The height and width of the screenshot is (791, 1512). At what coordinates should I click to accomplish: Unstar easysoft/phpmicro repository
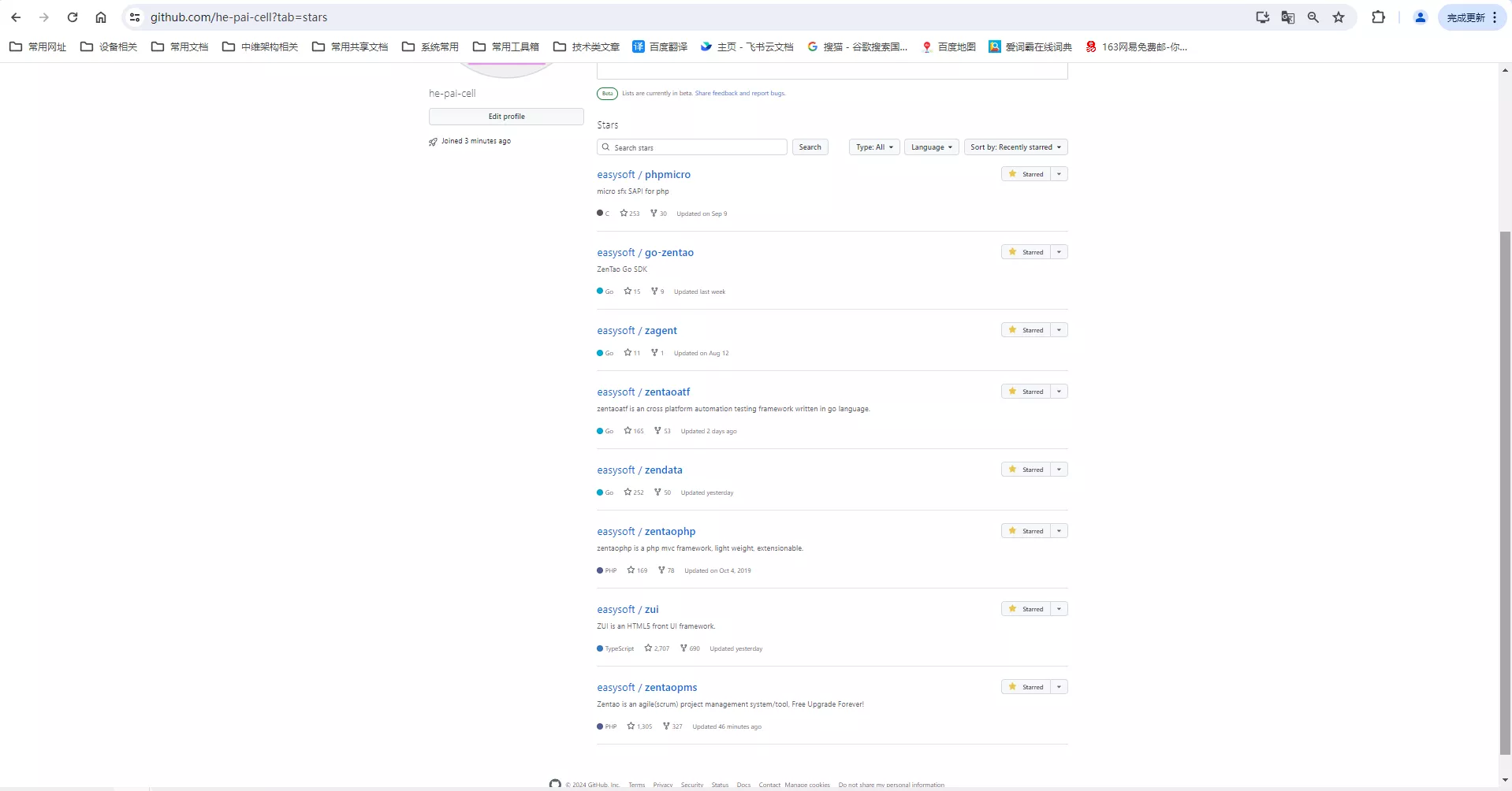(x=1025, y=174)
